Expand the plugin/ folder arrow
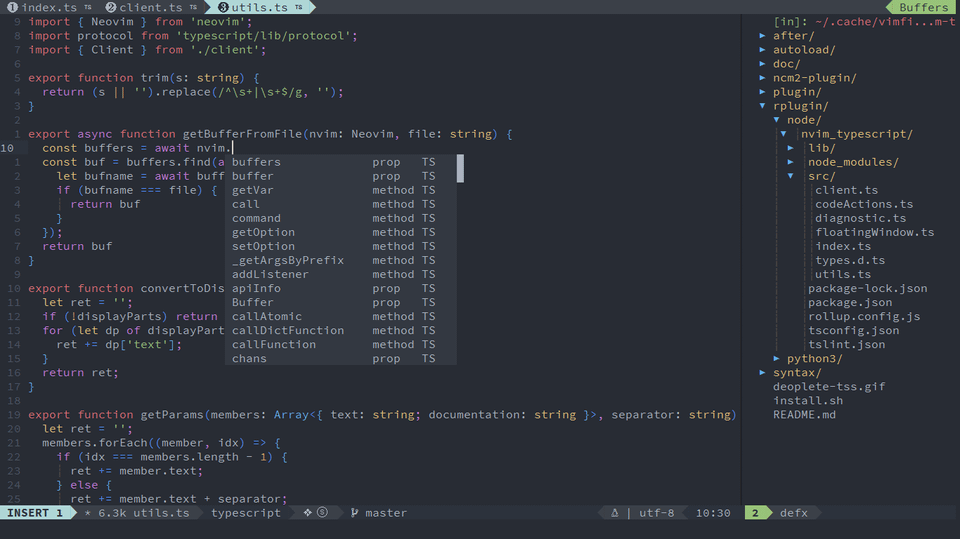Screen dimensions: 960x539 (x=762, y=92)
